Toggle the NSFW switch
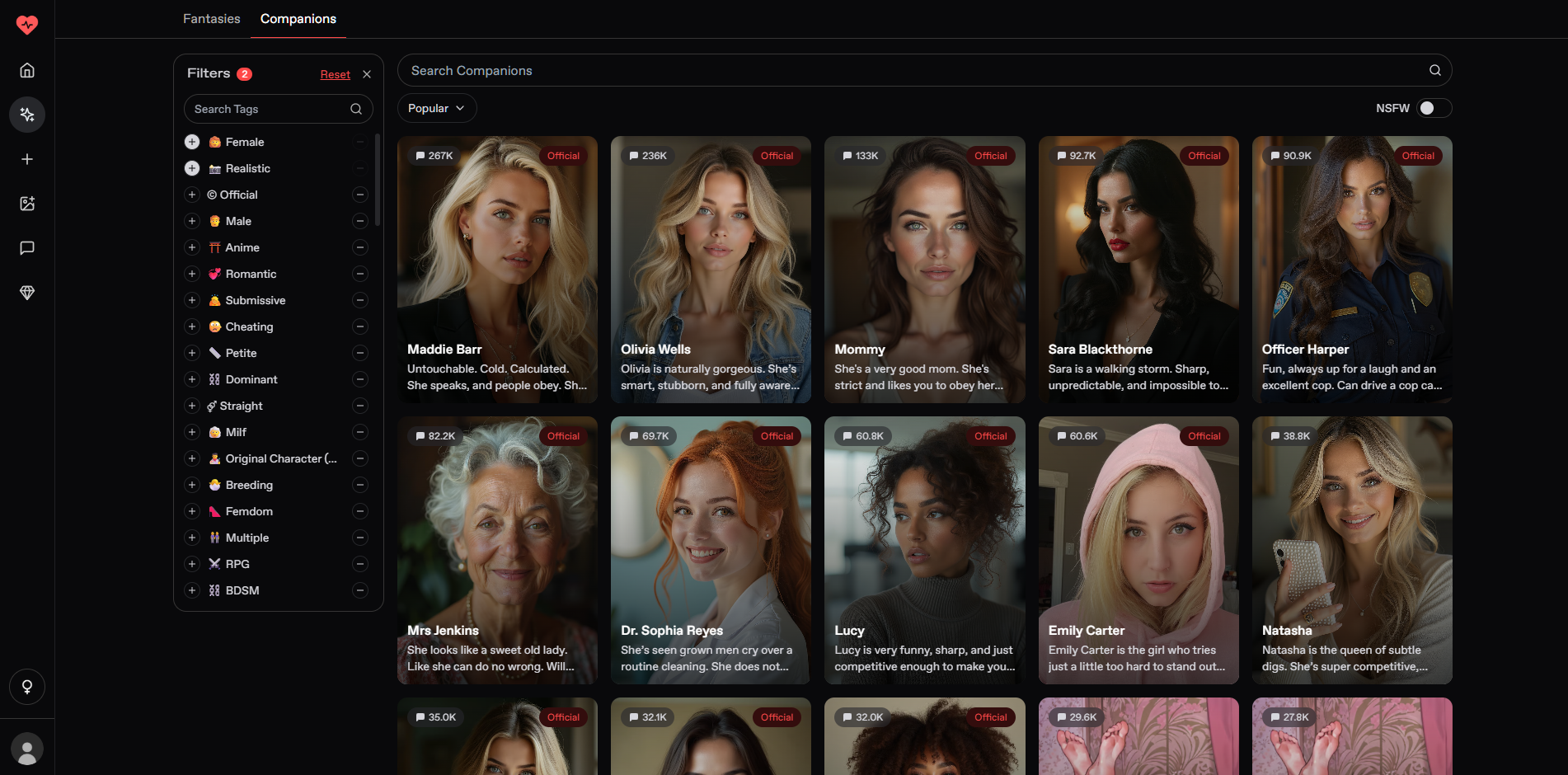Screen dimensions: 1568x775 pos(1434,108)
